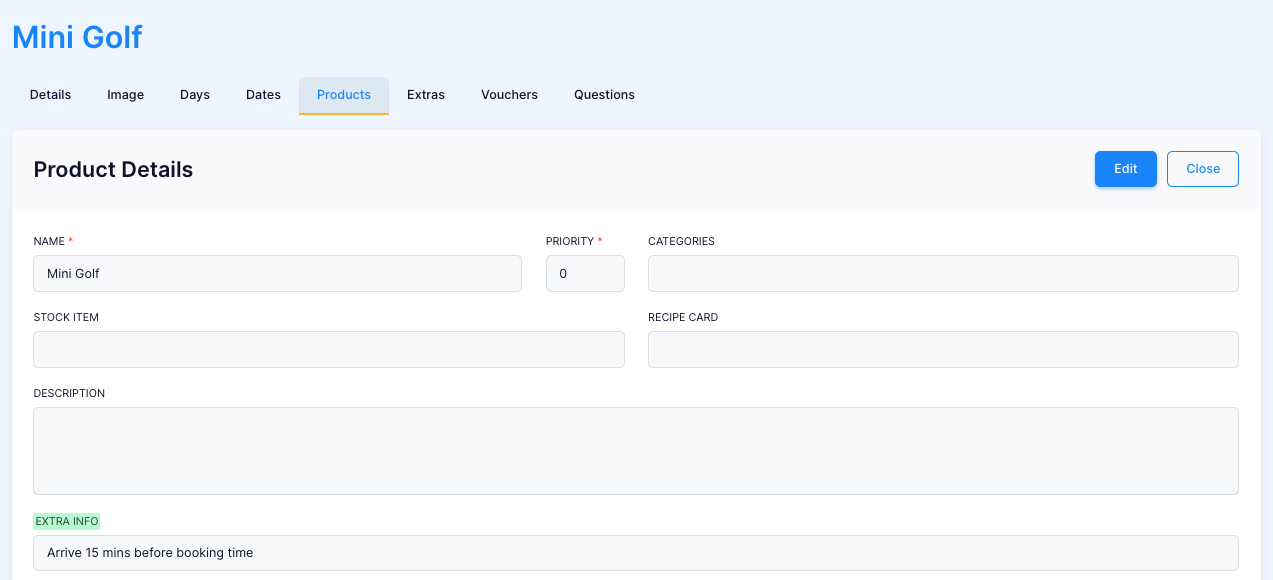Click the Extra Info field about arrival
1273x580 pixels.
(636, 553)
